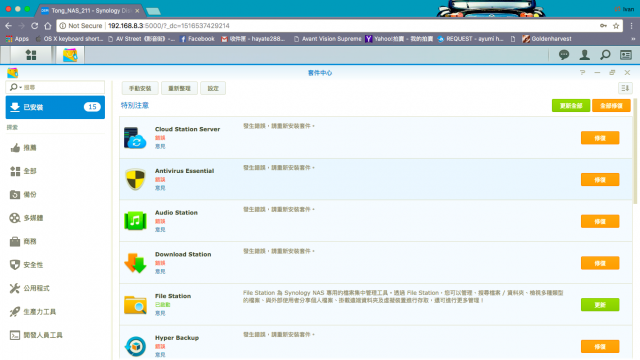Click the Manual Install button
Screen dimensions: 640x360
pyautogui.click(x=140, y=88)
